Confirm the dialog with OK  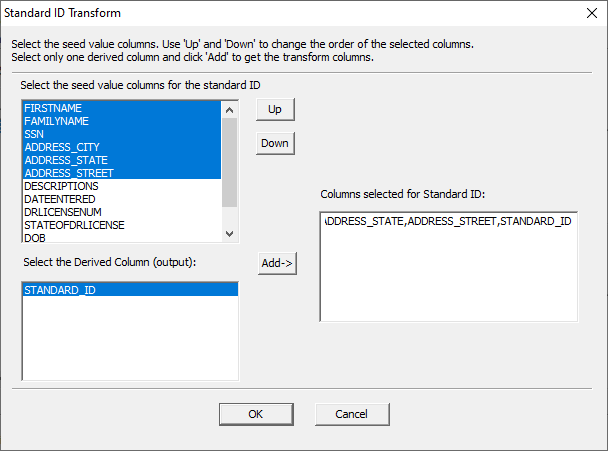tap(256, 414)
